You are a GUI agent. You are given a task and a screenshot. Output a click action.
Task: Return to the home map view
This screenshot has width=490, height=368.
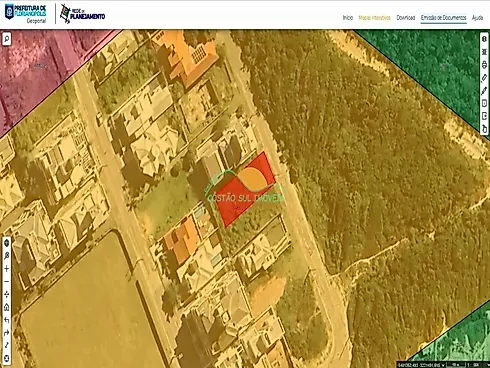point(7,307)
